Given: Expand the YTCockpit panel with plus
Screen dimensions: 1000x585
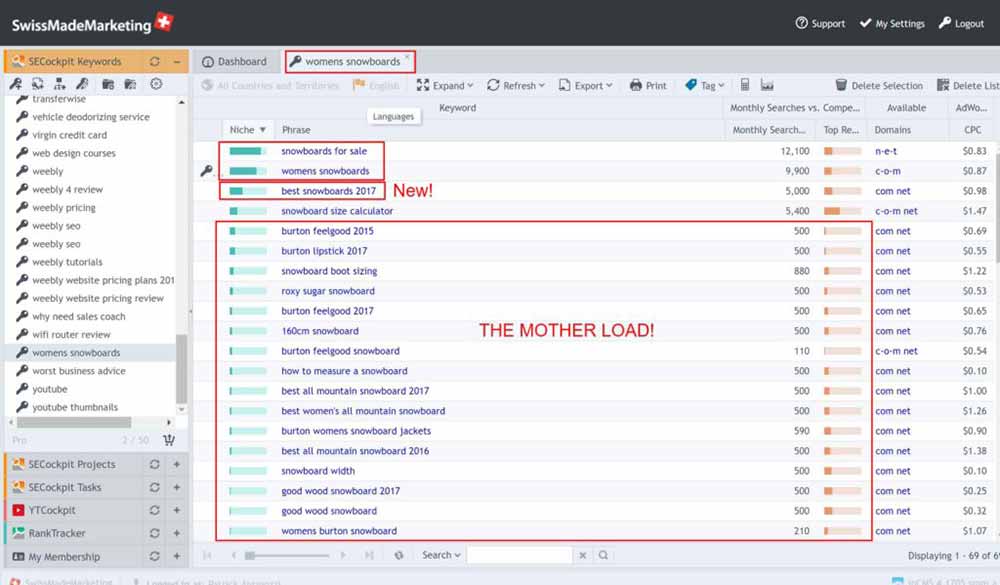Looking at the screenshot, I should (177, 510).
